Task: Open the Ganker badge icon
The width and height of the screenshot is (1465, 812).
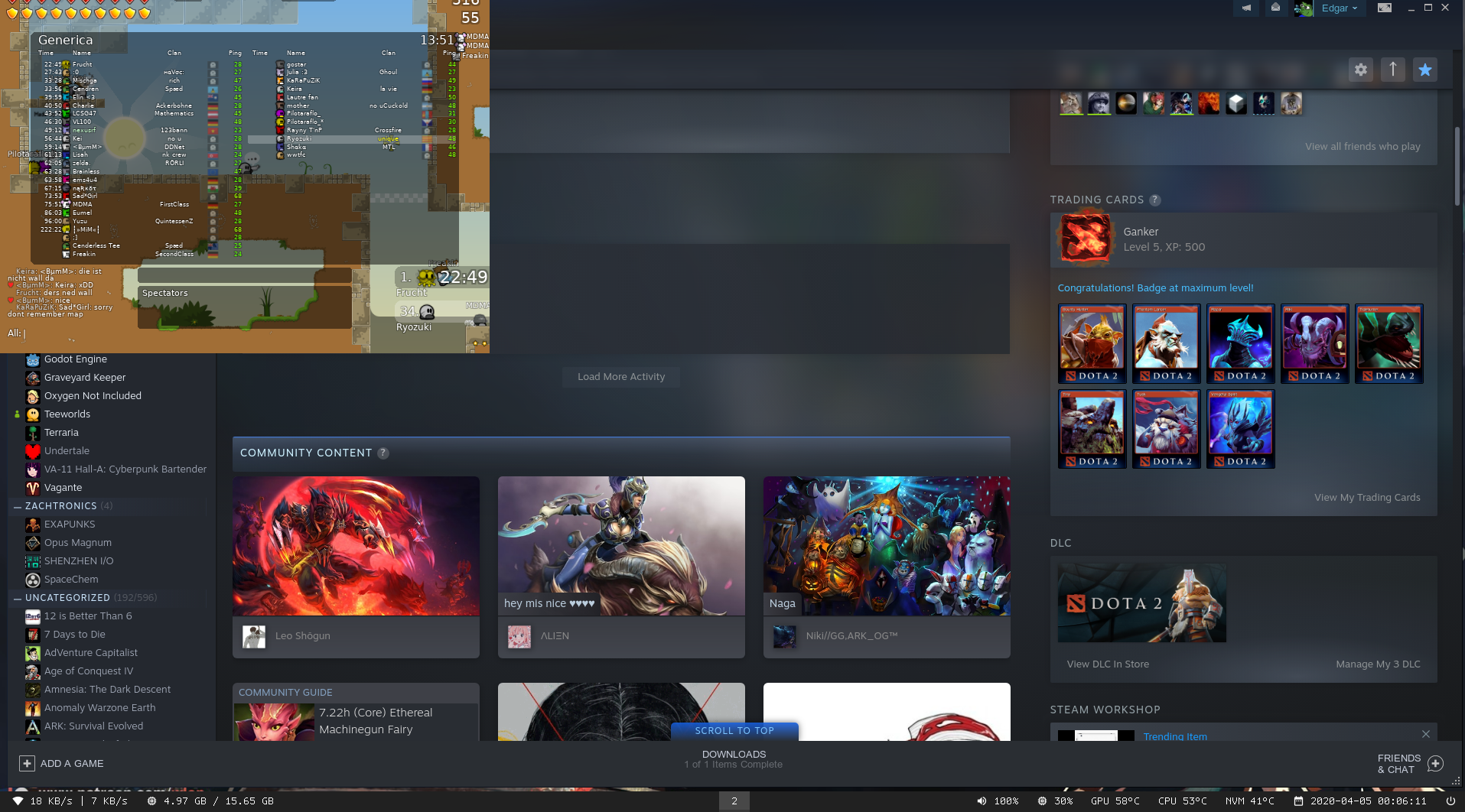Action: coord(1085,239)
